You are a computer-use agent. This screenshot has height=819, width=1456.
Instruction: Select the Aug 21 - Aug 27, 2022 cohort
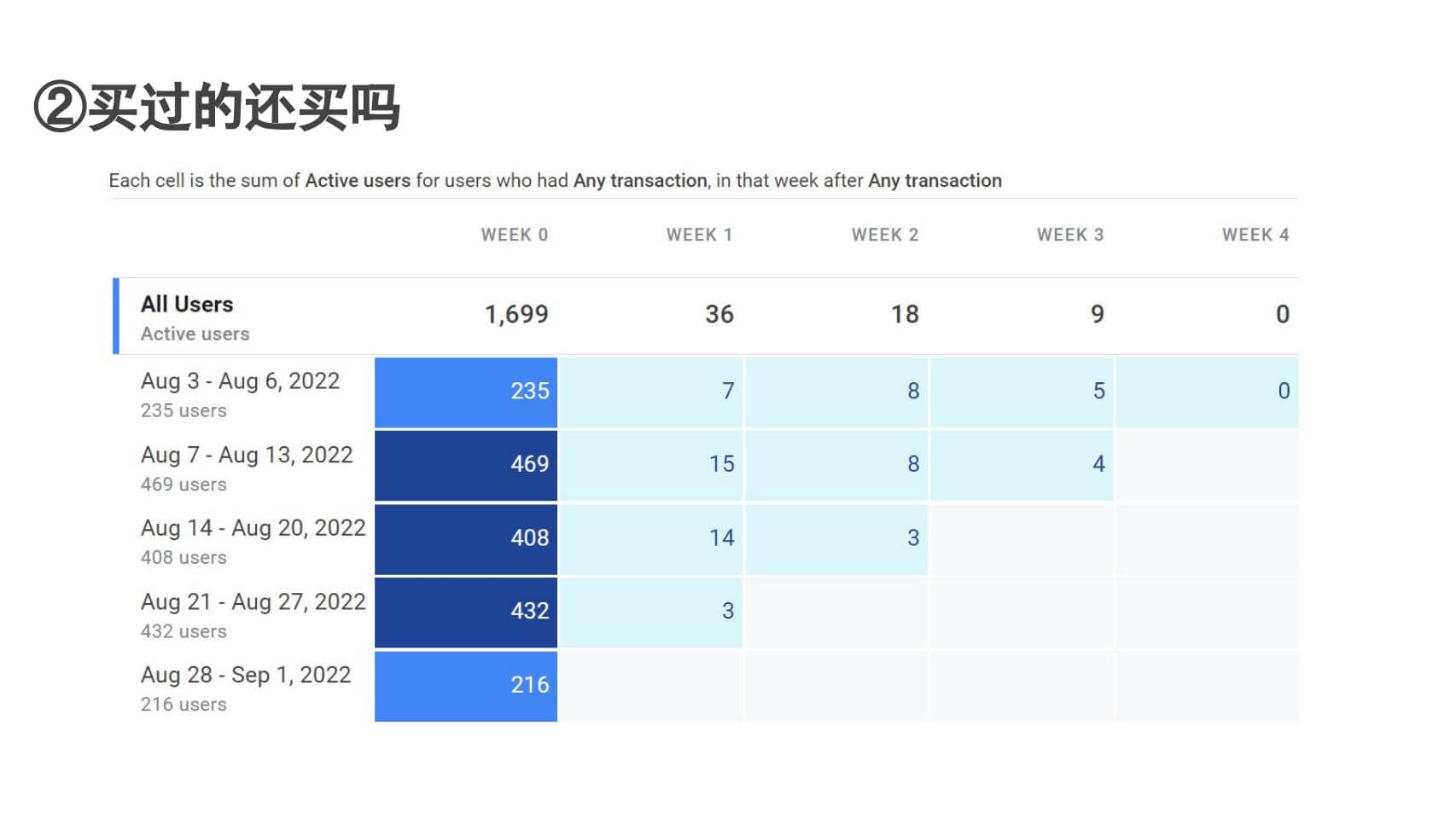click(253, 602)
